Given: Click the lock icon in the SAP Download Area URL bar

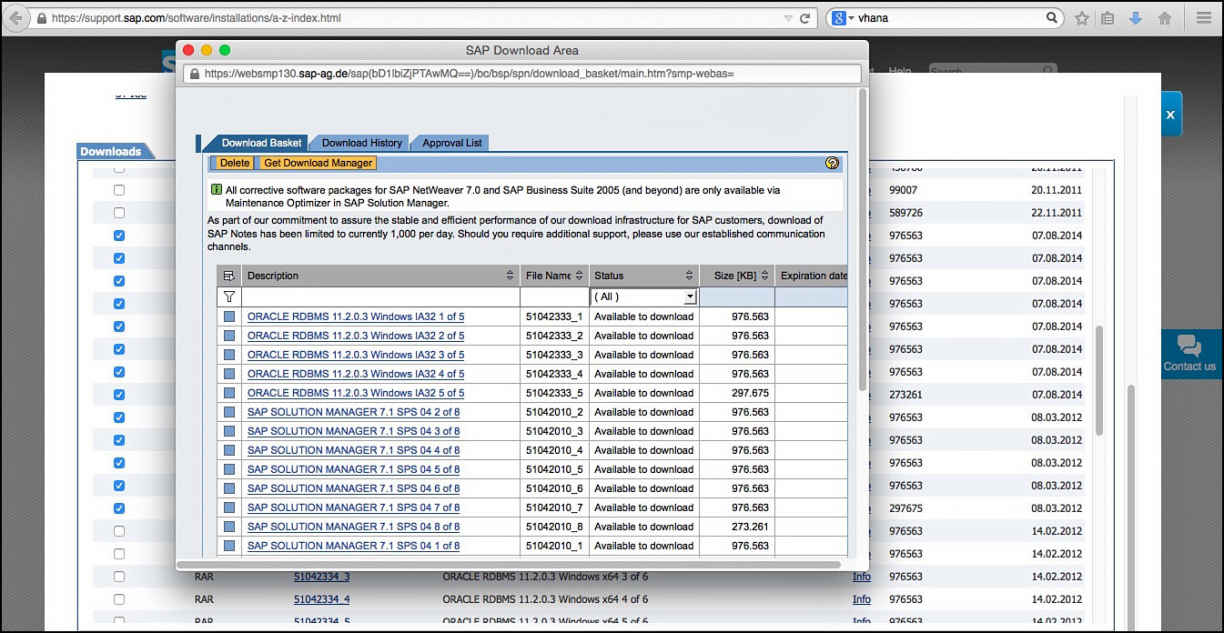Looking at the screenshot, I should pyautogui.click(x=194, y=73).
